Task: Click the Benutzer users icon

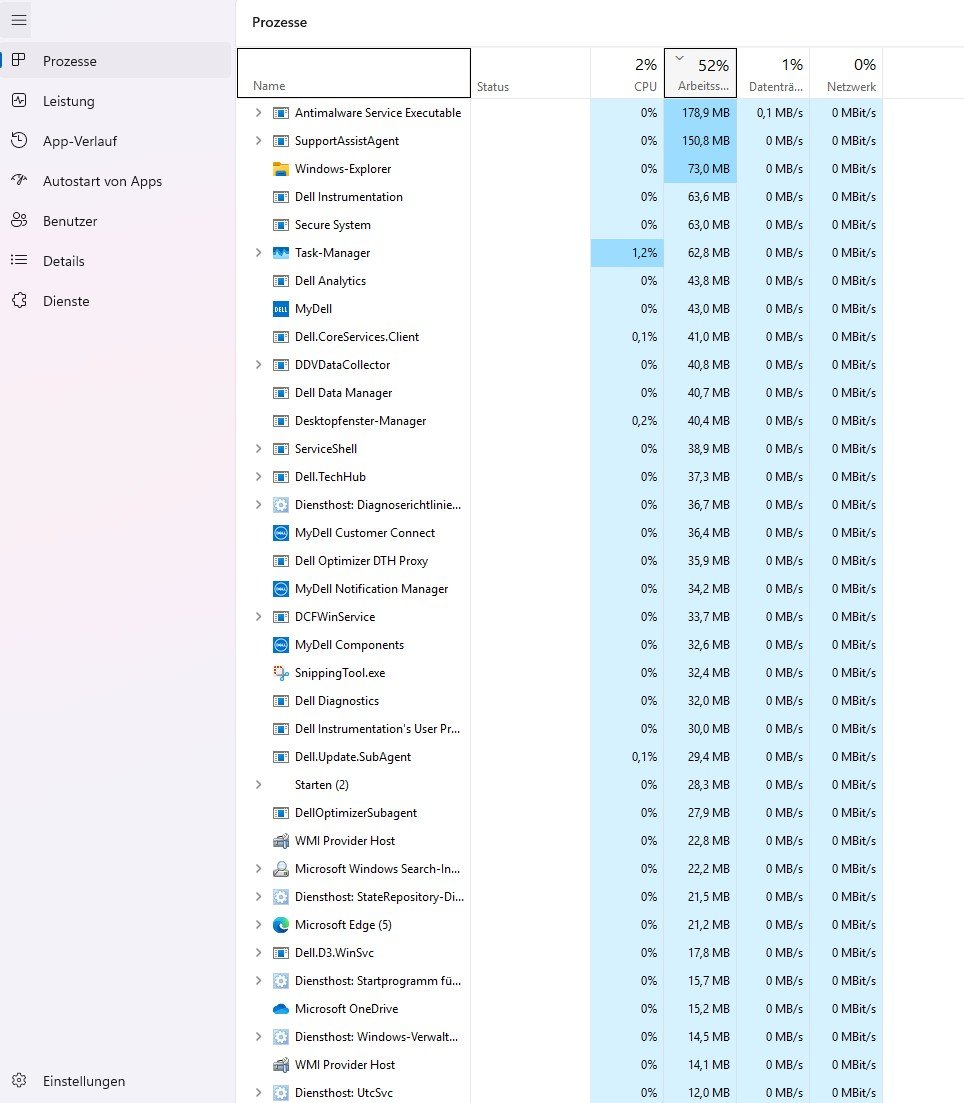Action: click(x=19, y=221)
